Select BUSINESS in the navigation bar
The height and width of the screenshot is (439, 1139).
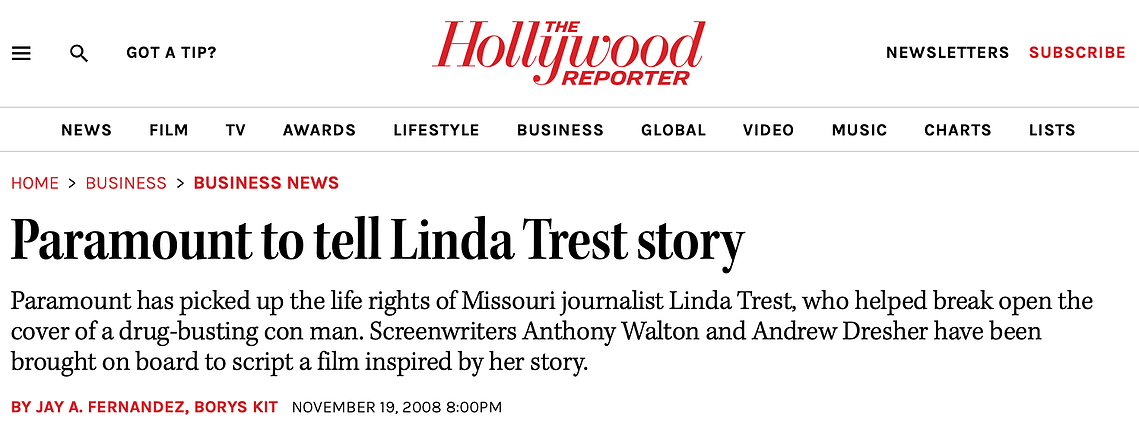coord(560,130)
